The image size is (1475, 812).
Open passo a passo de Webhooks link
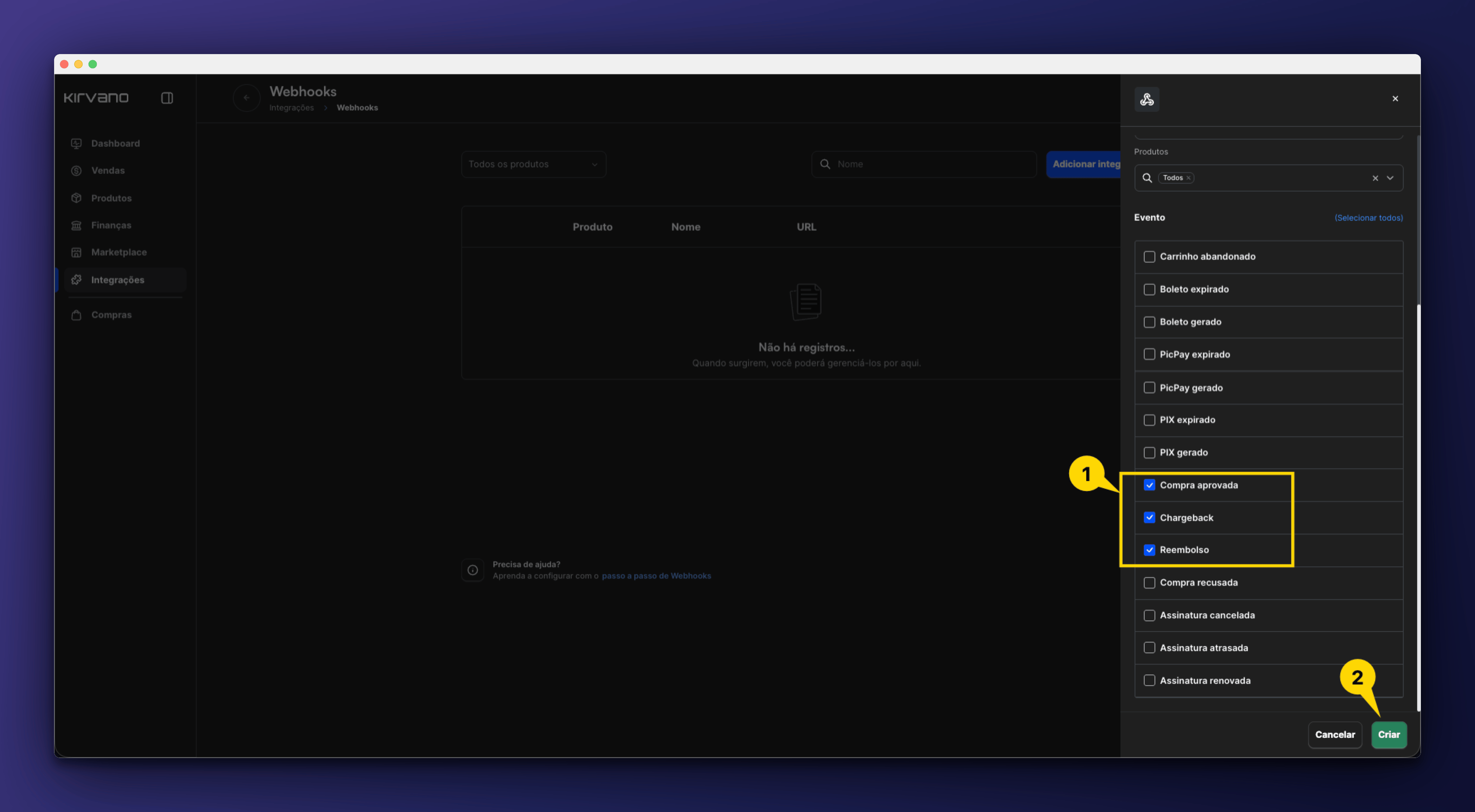[x=656, y=576]
